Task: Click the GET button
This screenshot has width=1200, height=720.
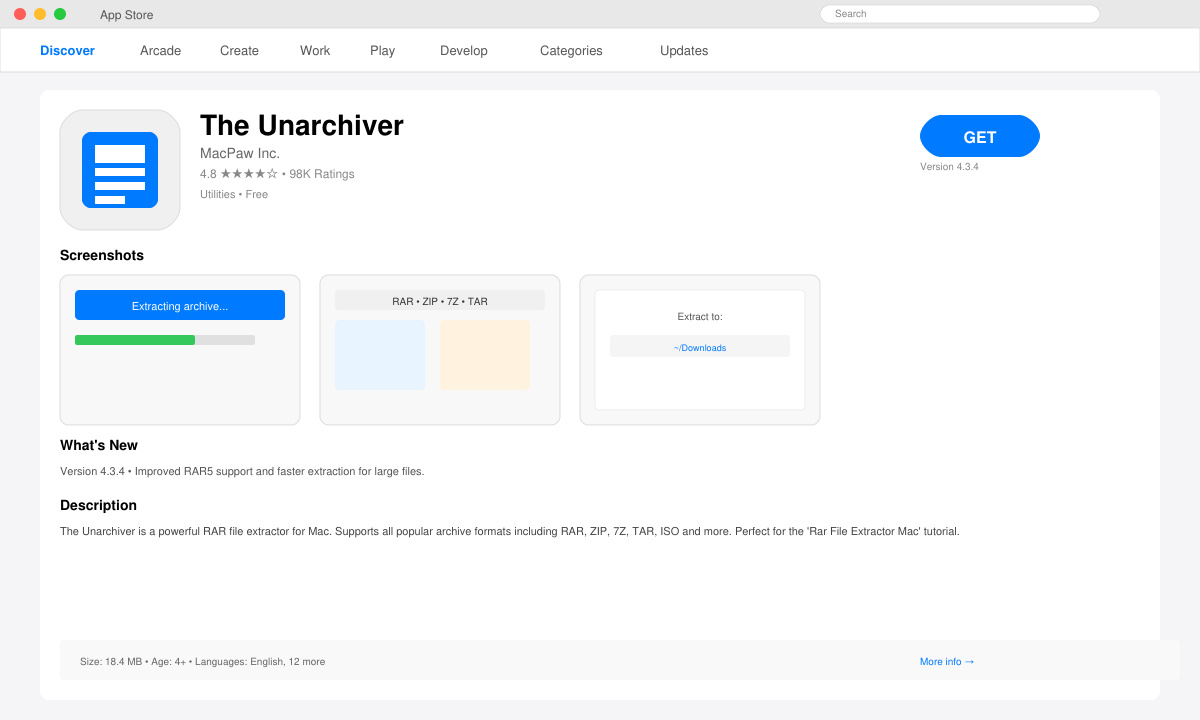Action: (980, 136)
